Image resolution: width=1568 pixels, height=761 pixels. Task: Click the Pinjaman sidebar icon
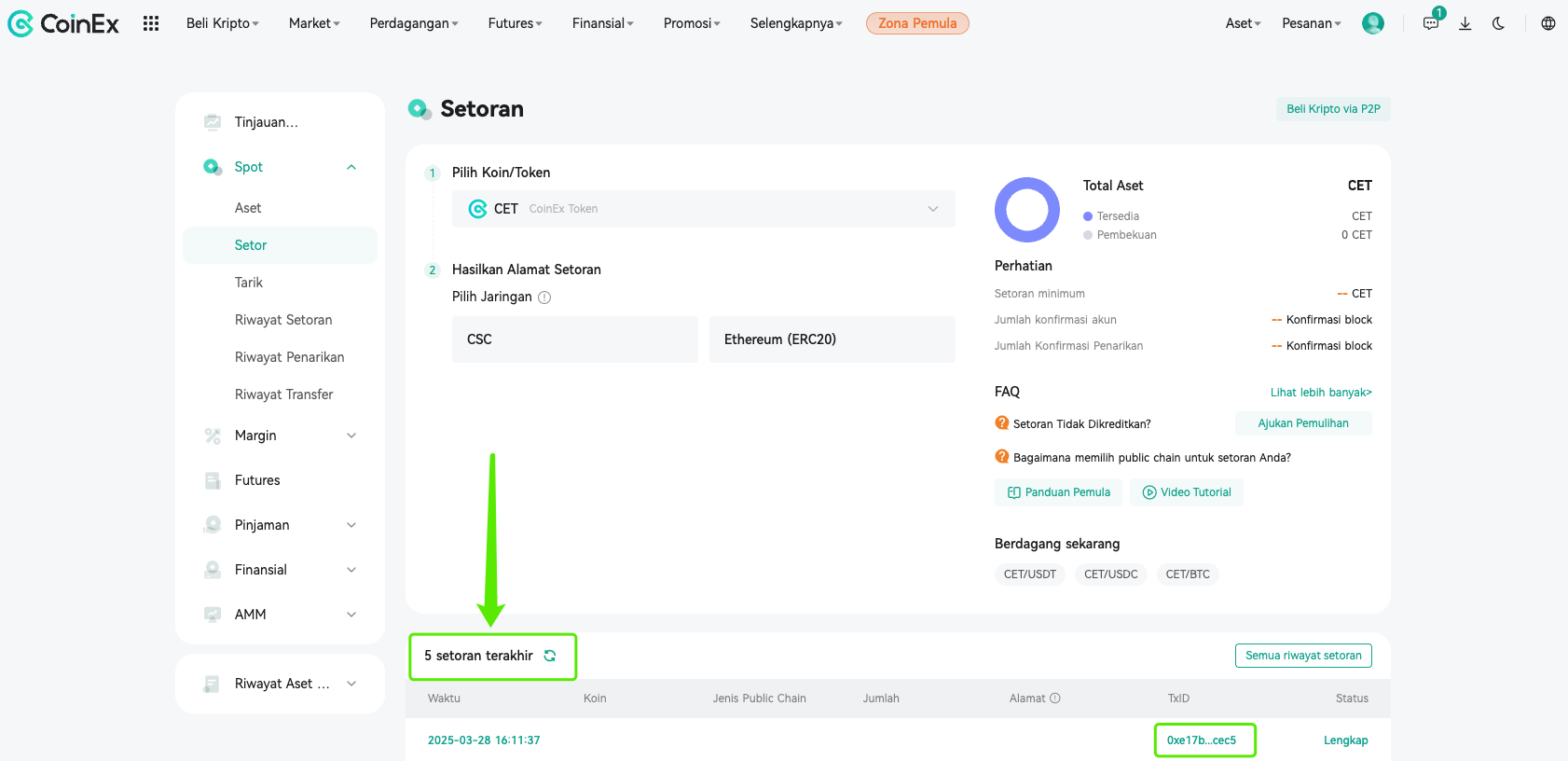point(213,525)
